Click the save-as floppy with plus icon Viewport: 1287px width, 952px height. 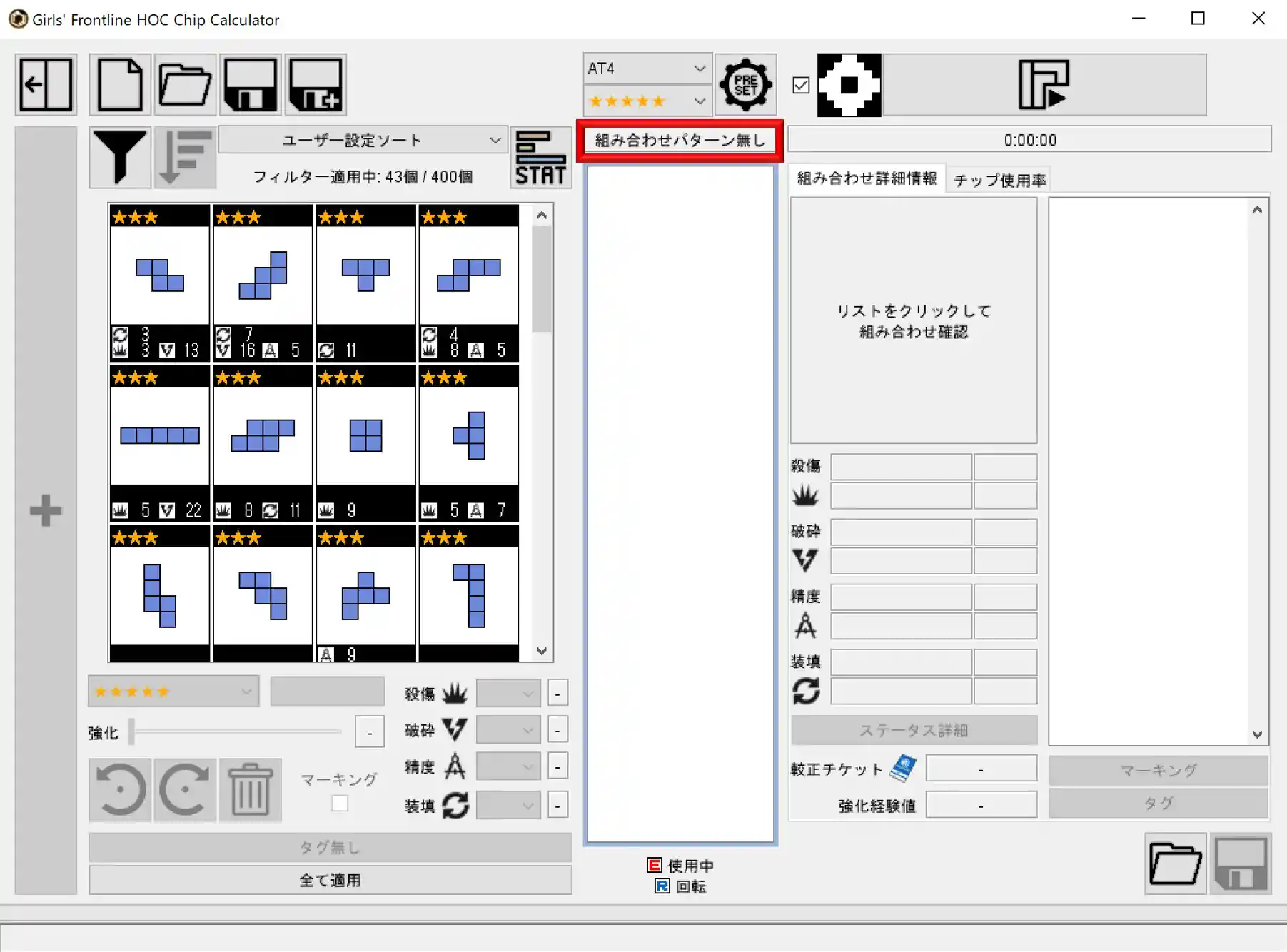click(316, 85)
